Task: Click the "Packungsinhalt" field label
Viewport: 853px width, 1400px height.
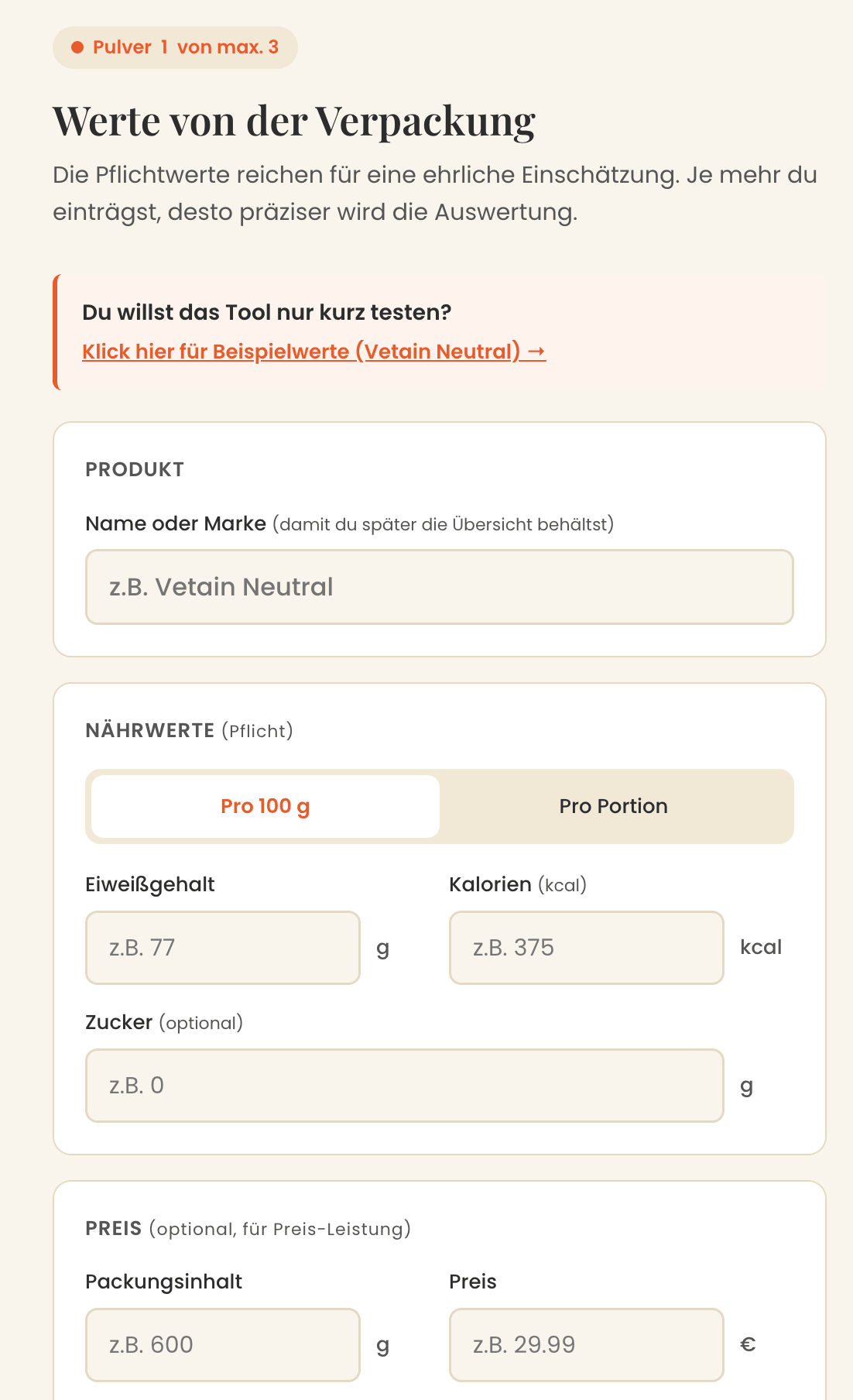Action: (164, 1282)
